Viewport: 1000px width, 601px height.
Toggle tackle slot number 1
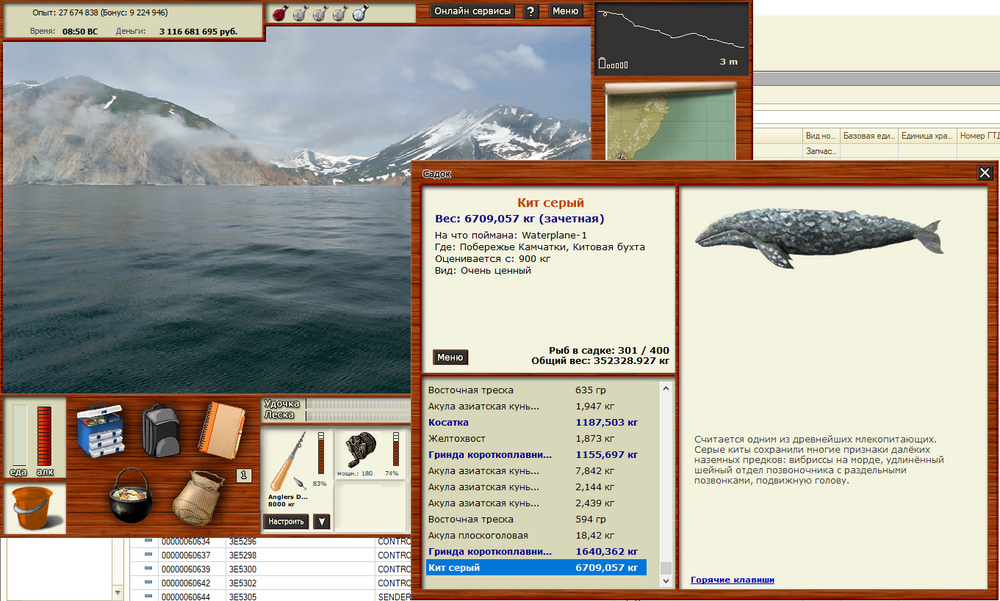(x=243, y=474)
